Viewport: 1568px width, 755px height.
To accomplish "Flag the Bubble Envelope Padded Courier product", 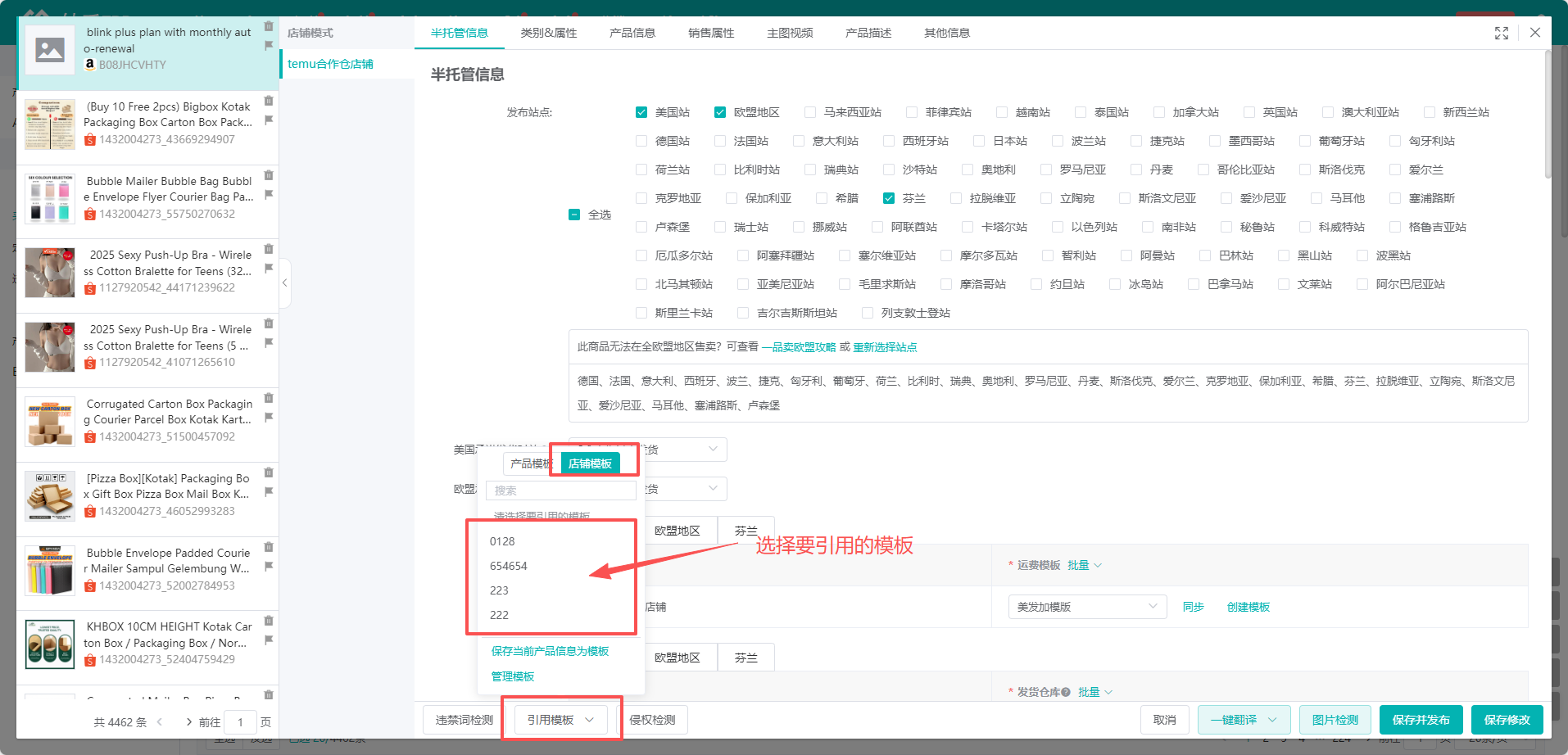I will point(269,567).
